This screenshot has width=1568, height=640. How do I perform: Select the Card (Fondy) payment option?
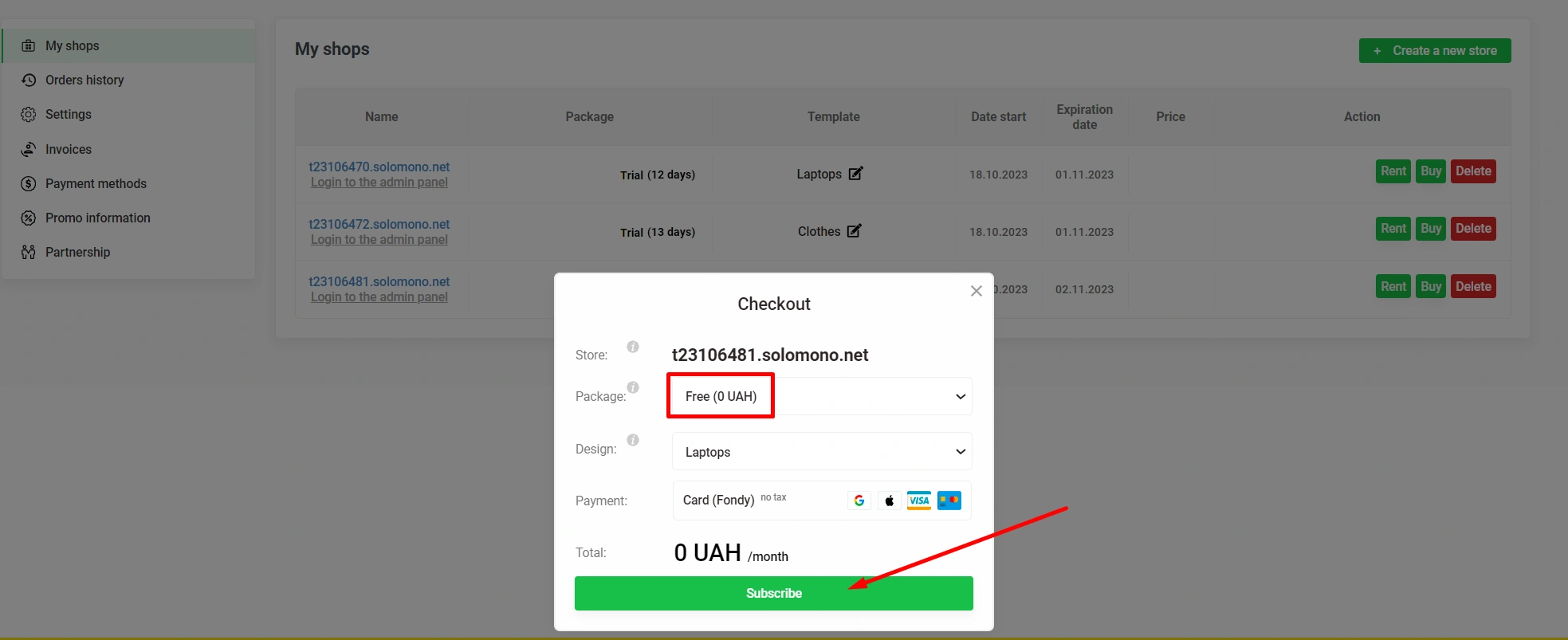[x=718, y=501]
